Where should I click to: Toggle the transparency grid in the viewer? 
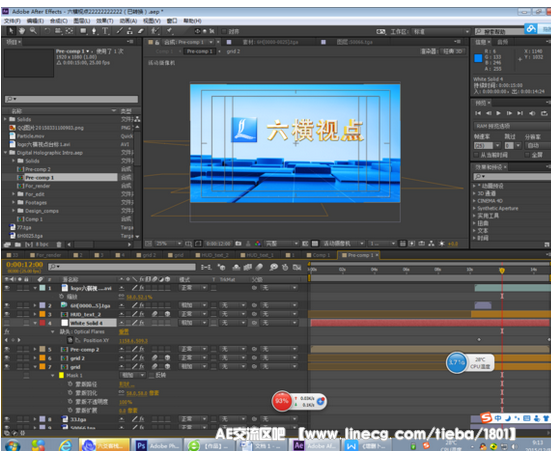315,243
